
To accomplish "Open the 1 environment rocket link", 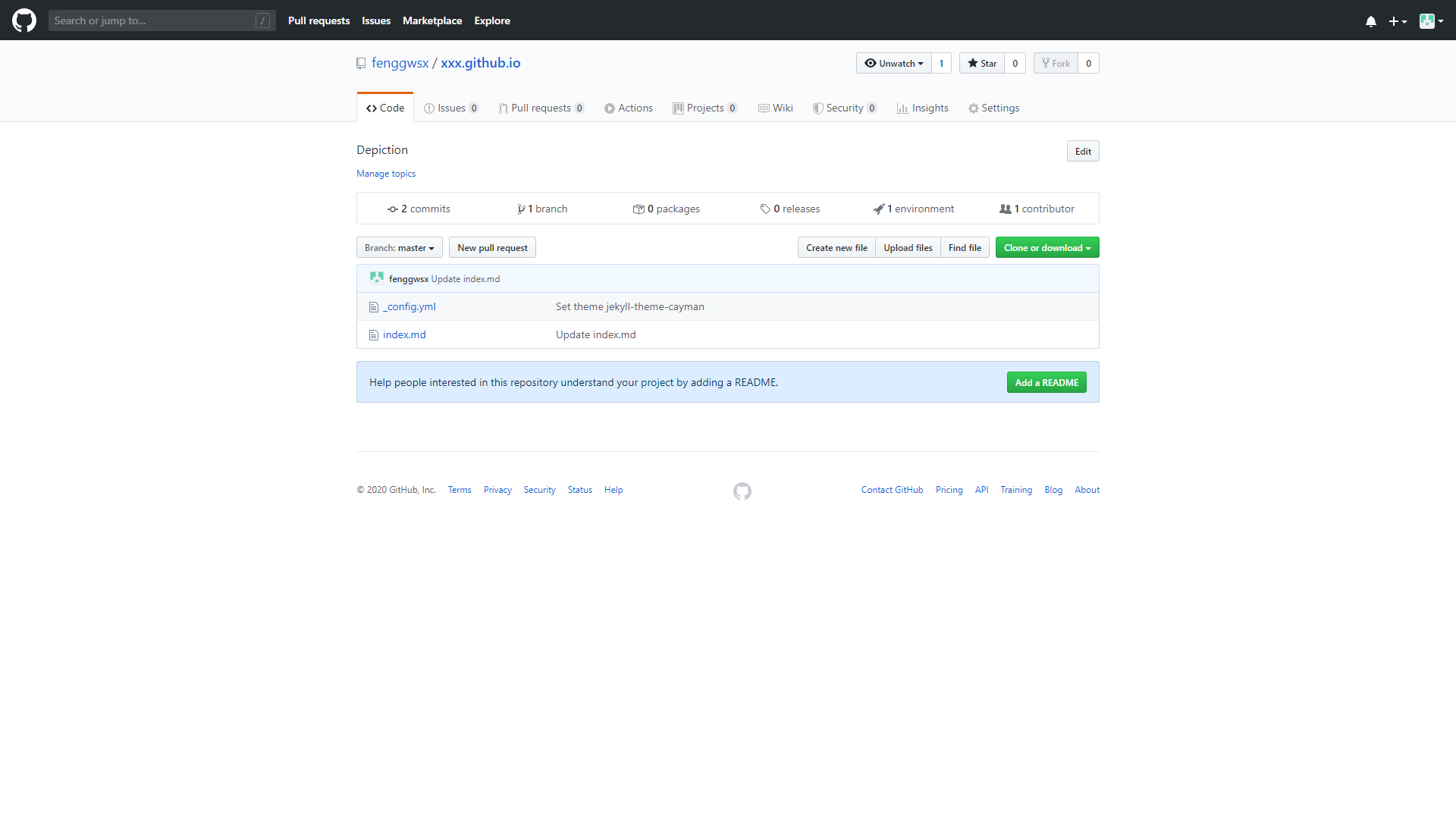I will (x=913, y=209).
